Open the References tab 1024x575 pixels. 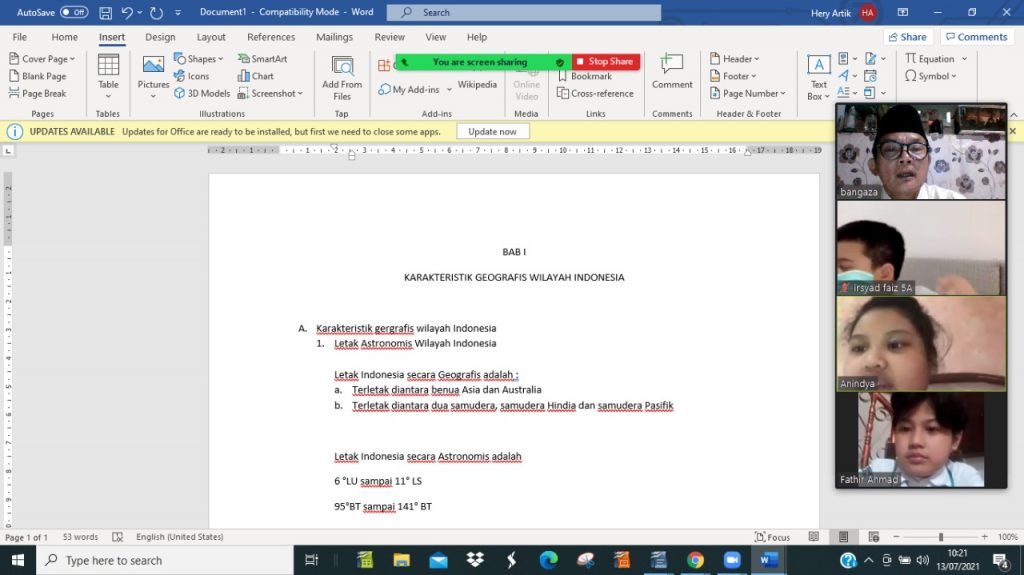tap(271, 37)
